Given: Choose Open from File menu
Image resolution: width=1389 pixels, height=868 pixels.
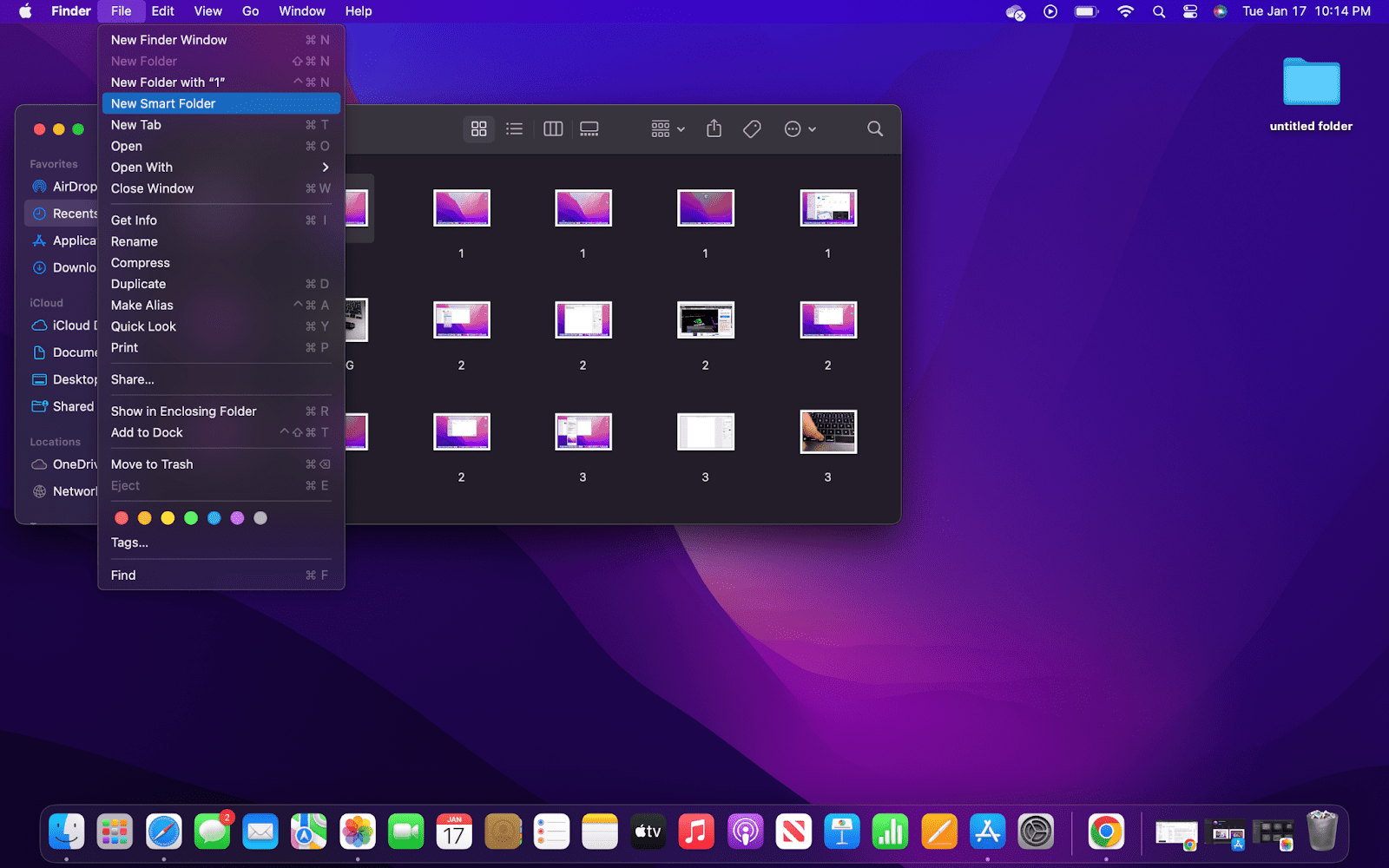Looking at the screenshot, I should [221, 146].
